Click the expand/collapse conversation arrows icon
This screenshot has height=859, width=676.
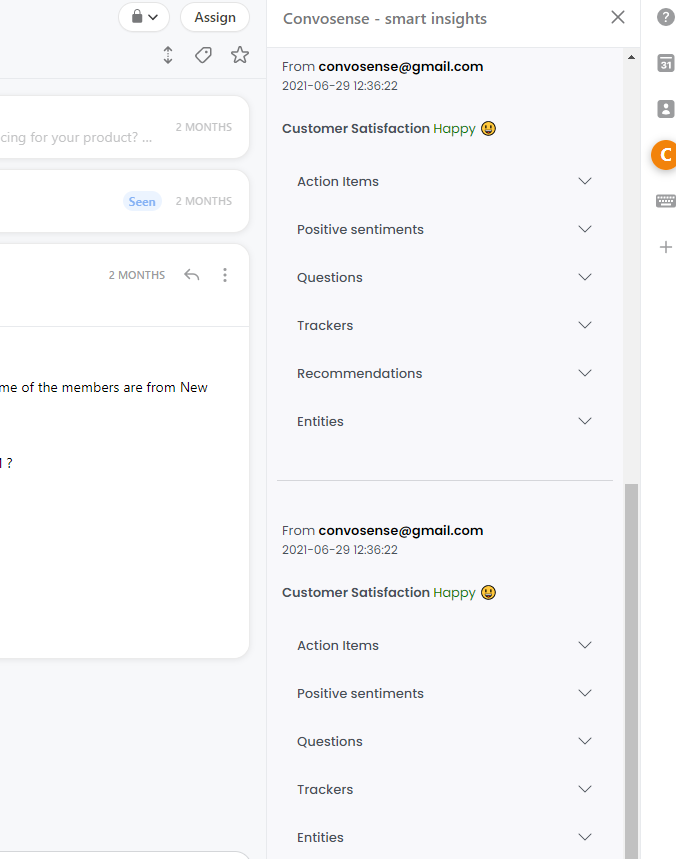pos(168,55)
